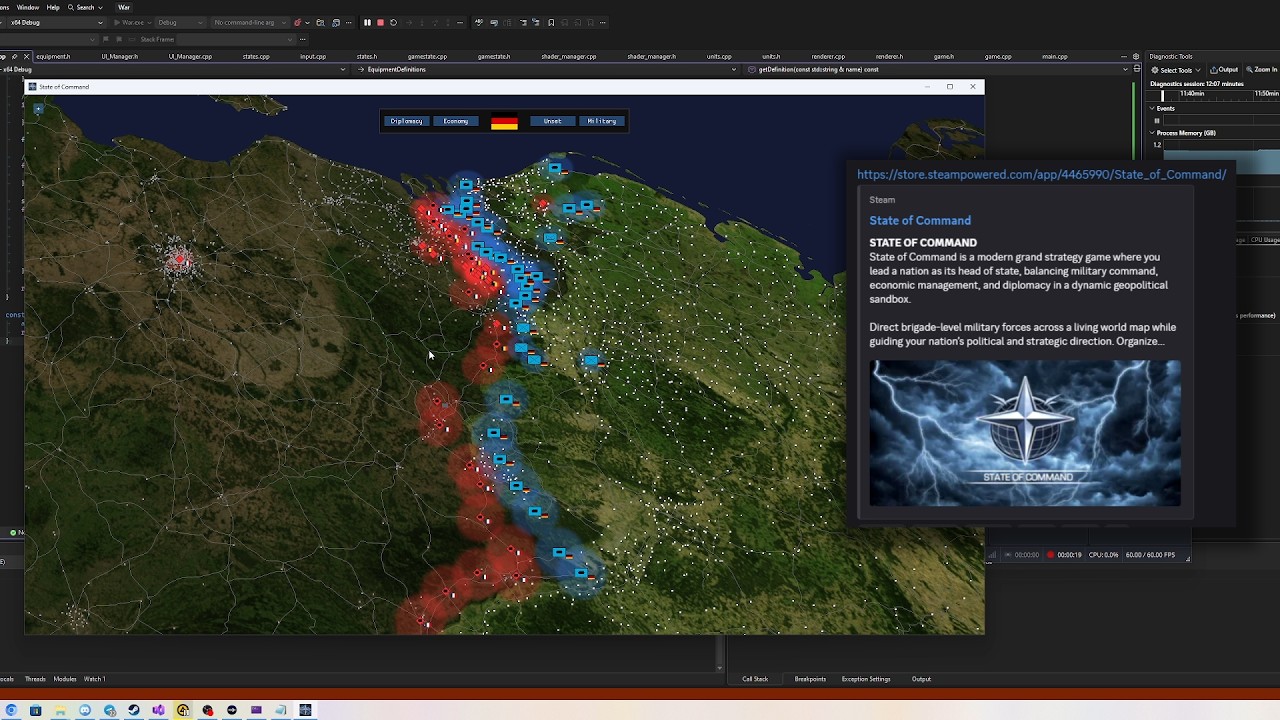
Task: Click the Steam icon in the taskbar
Action: click(x=133, y=710)
